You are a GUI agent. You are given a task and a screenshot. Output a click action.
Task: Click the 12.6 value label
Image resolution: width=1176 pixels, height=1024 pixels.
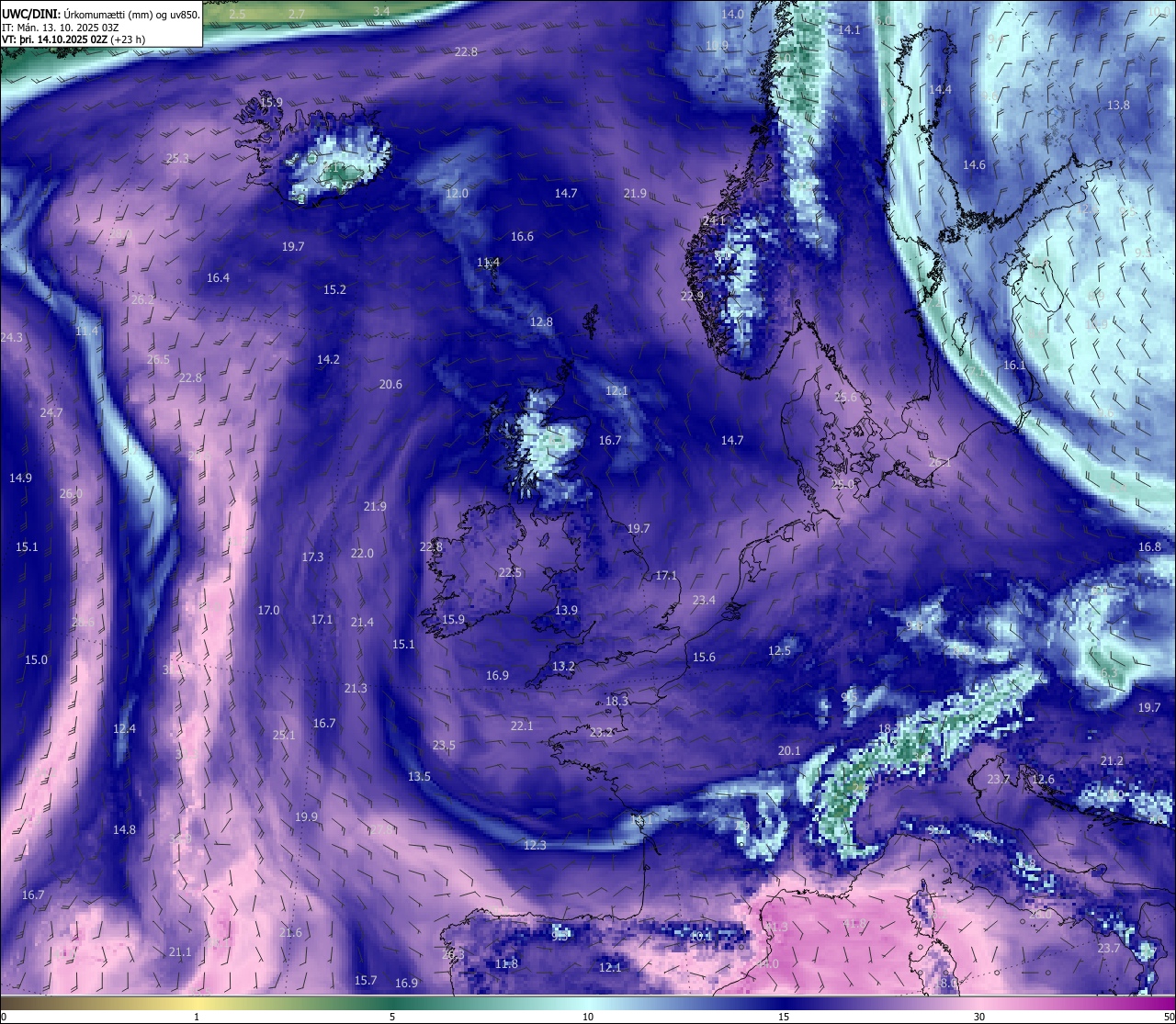click(1043, 779)
